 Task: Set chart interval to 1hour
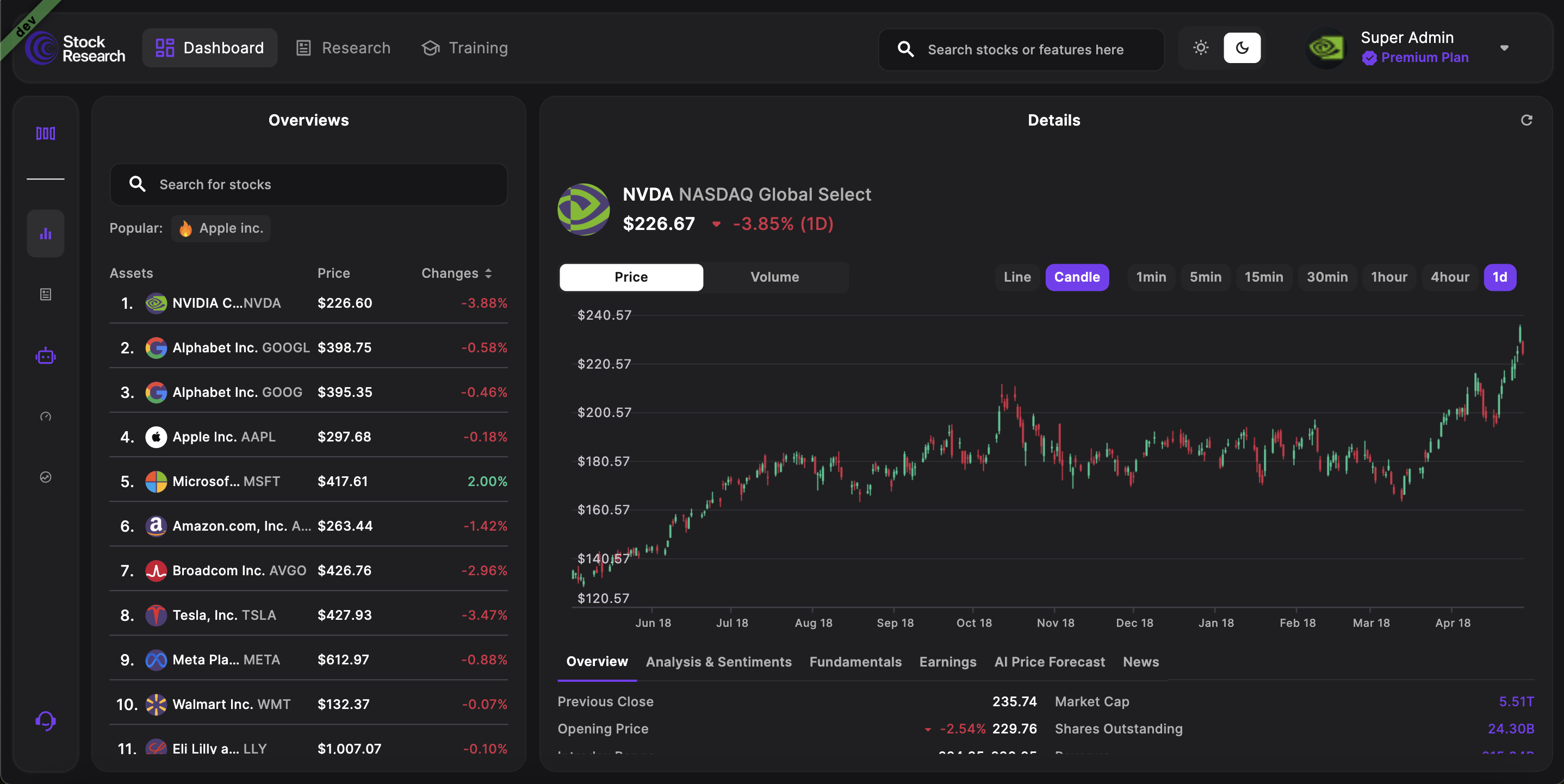pyautogui.click(x=1389, y=277)
